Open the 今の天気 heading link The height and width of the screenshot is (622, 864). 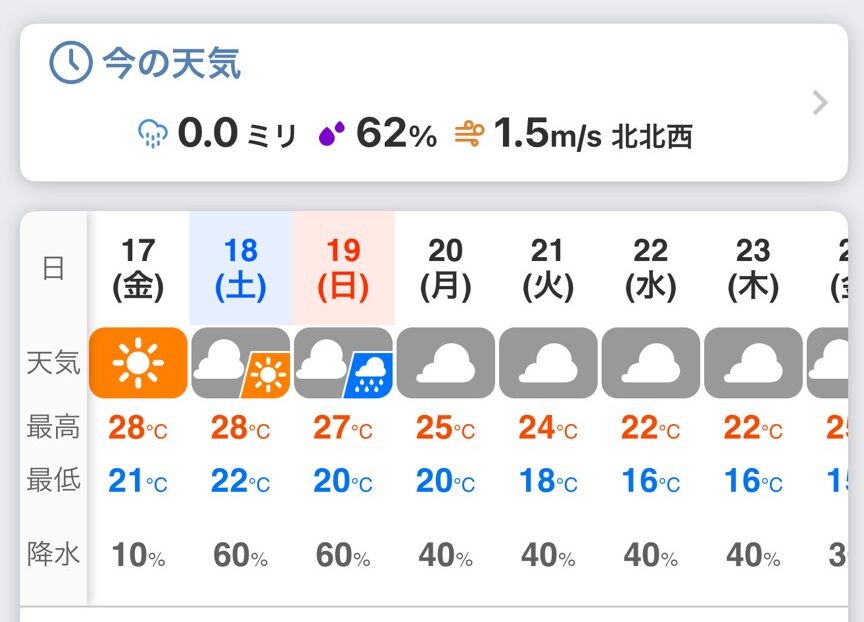[171, 64]
